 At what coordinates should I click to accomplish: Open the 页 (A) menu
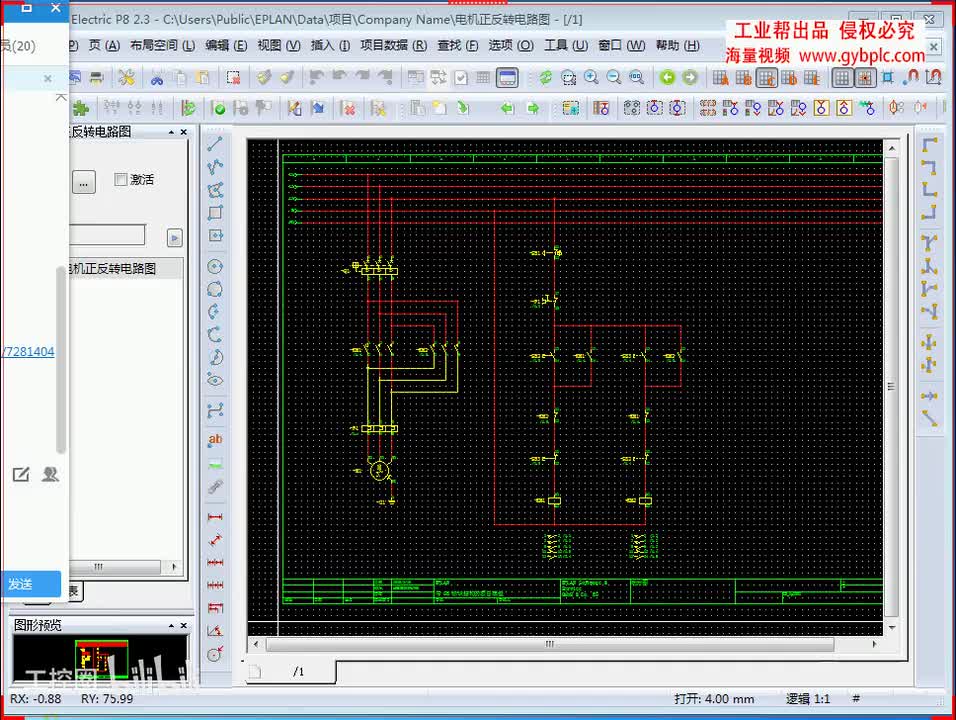click(104, 45)
